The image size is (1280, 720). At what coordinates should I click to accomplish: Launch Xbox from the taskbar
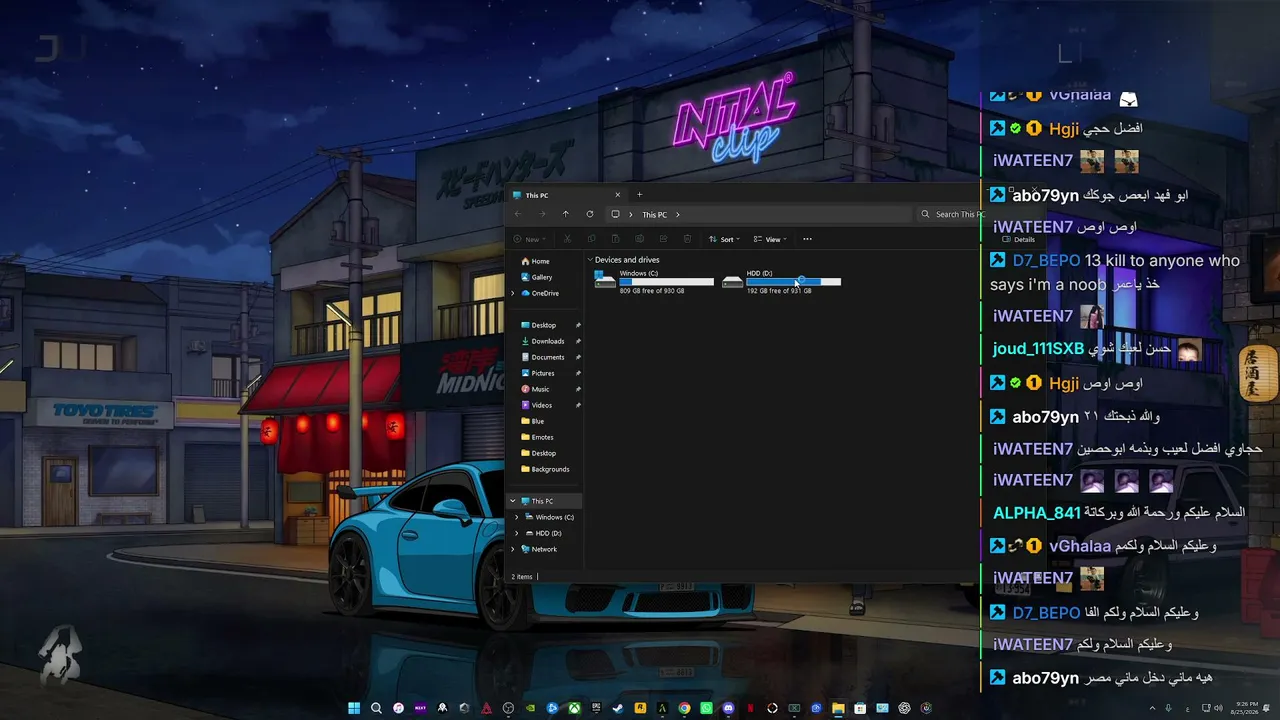pos(574,708)
